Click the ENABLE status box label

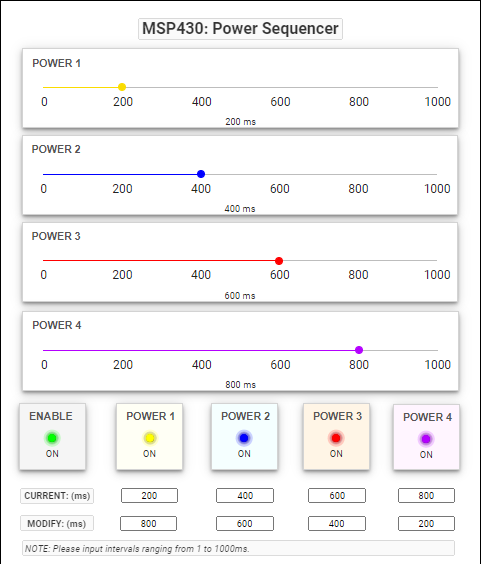click(x=51, y=416)
